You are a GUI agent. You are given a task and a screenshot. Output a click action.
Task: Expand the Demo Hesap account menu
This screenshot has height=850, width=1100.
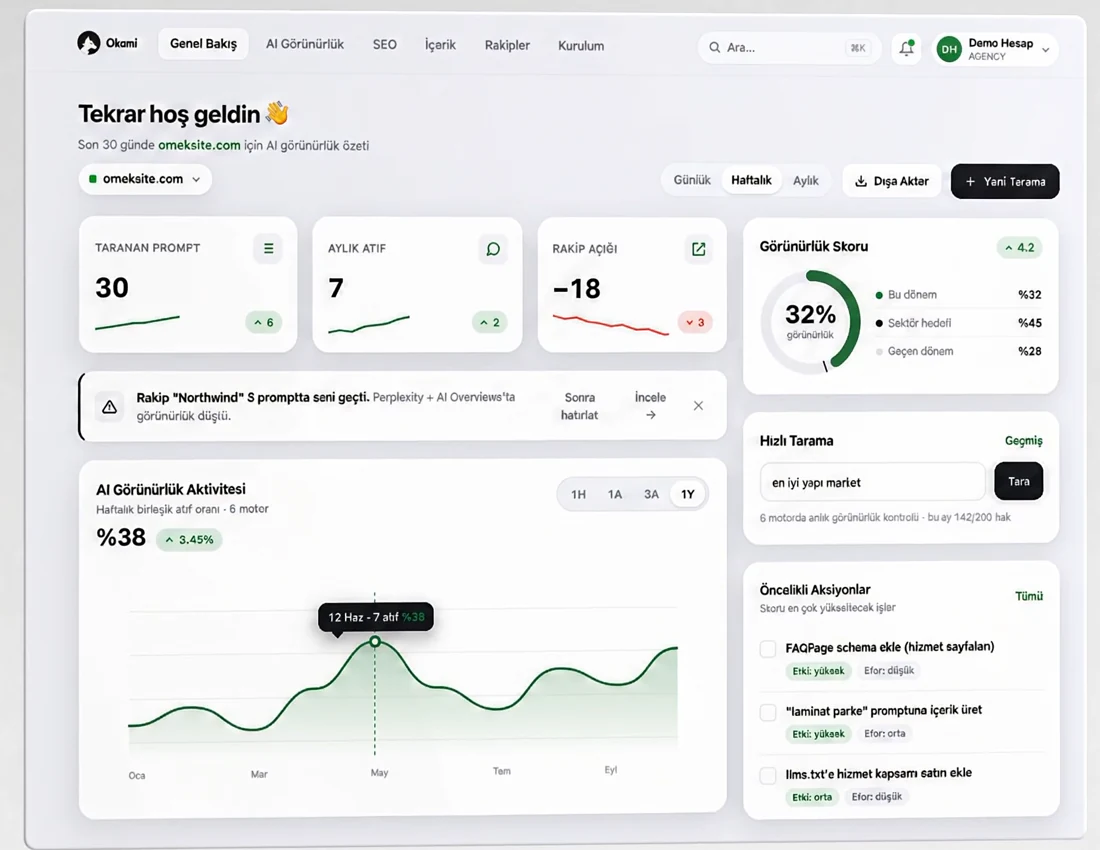tap(995, 49)
